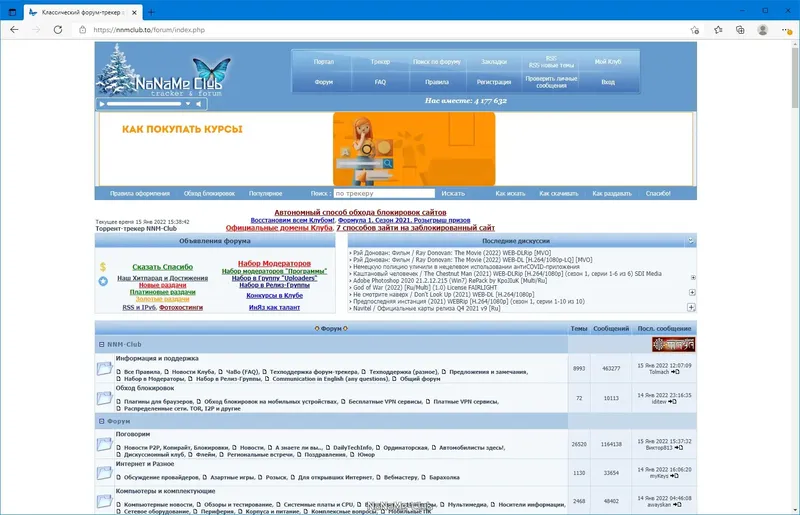Open Поиск по форуму menu item
The image size is (800, 515).
437,62
